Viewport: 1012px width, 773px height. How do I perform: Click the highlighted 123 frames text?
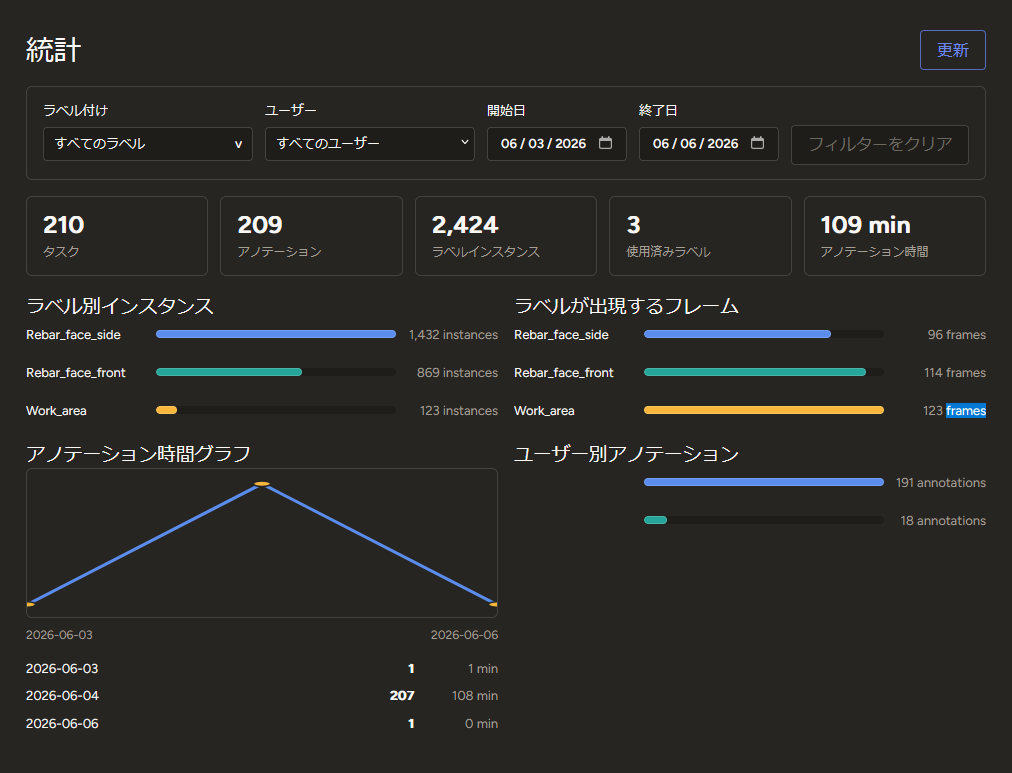click(x=954, y=411)
